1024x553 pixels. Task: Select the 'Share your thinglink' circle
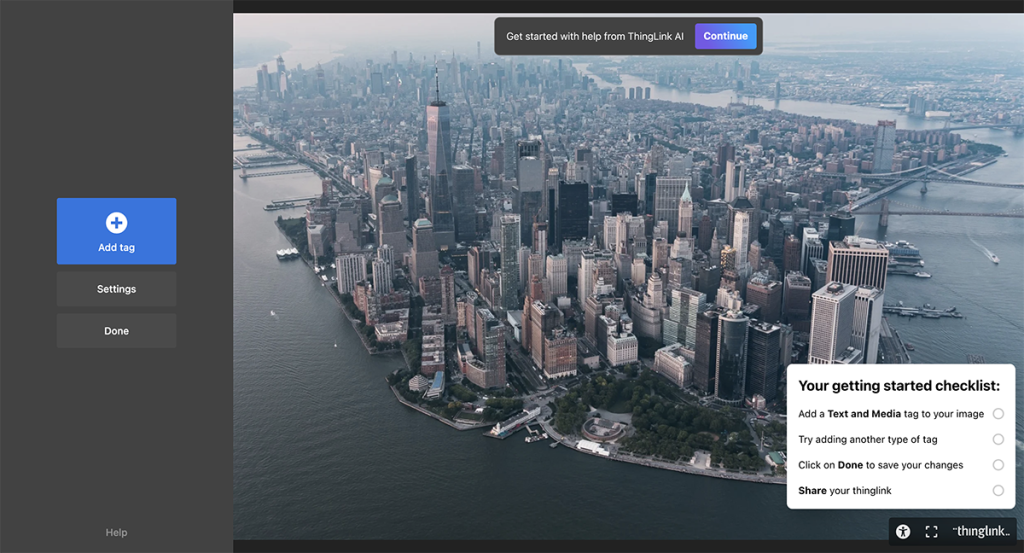pos(998,490)
